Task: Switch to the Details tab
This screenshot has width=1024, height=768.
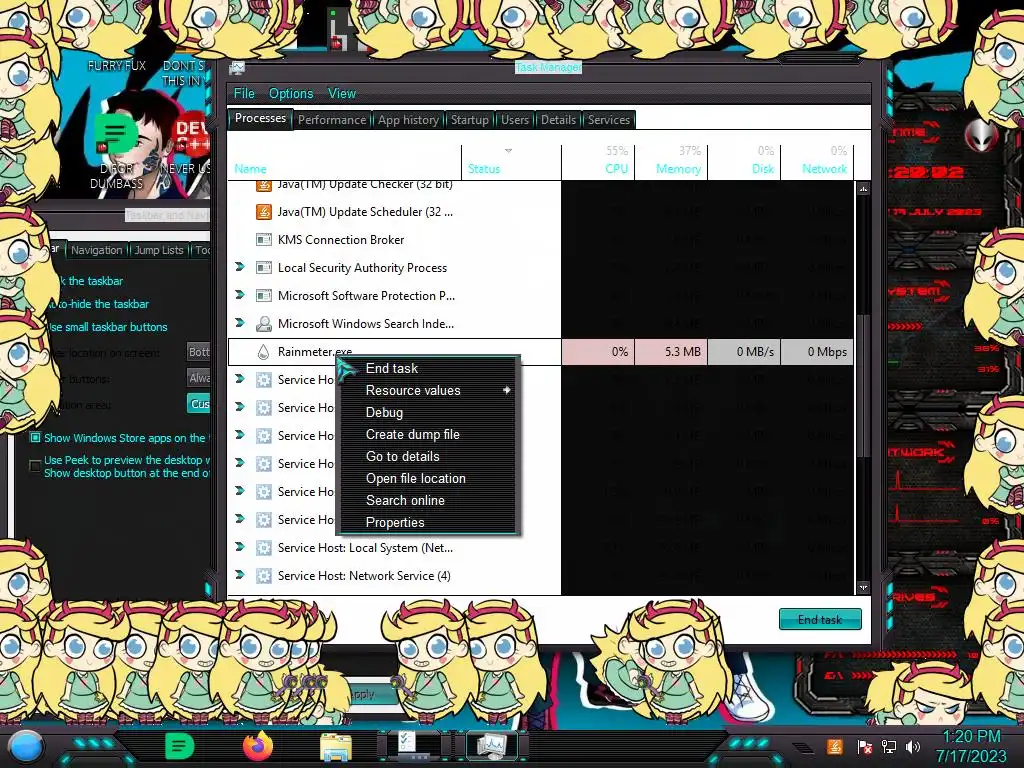Action: (558, 120)
